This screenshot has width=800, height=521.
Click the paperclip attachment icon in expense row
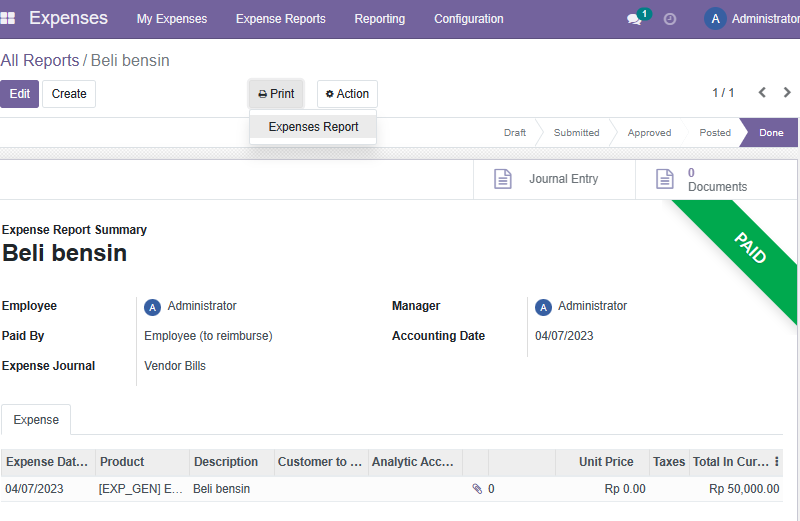tap(477, 489)
